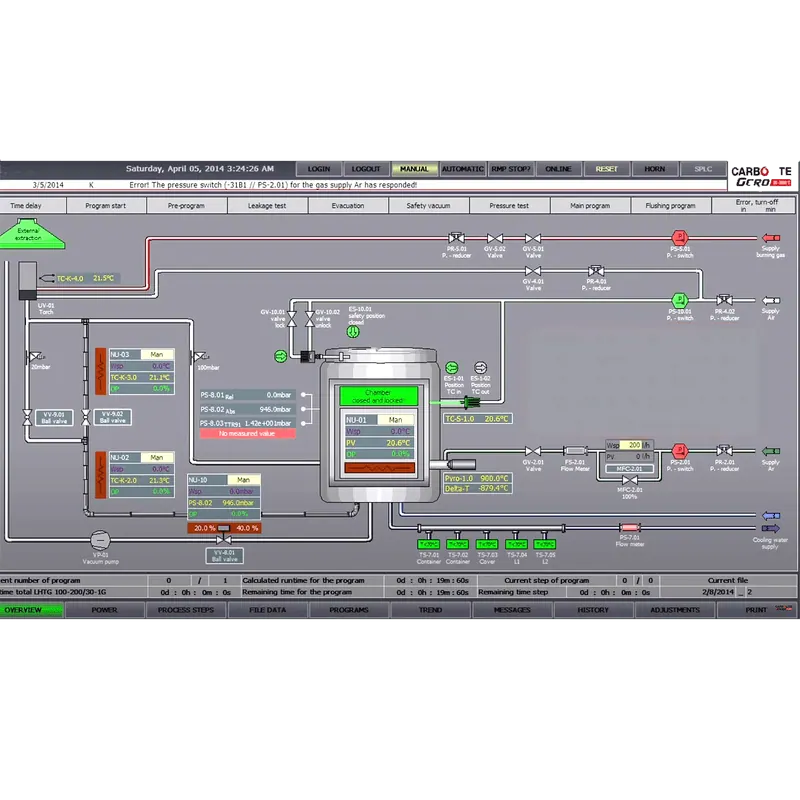This screenshot has width=800, height=800.
Task: Click the TS-7.01 Container temperature sensor
Action: 429,544
